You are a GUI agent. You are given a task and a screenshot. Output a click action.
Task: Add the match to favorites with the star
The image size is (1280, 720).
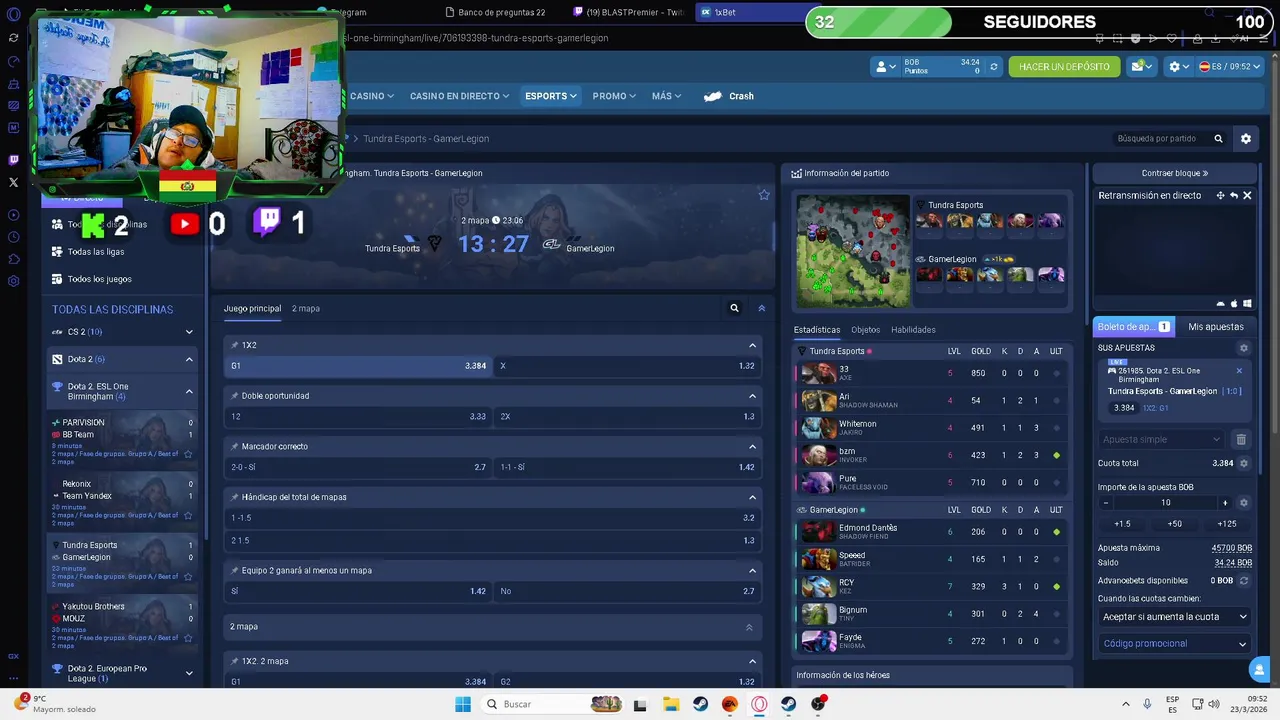point(764,195)
